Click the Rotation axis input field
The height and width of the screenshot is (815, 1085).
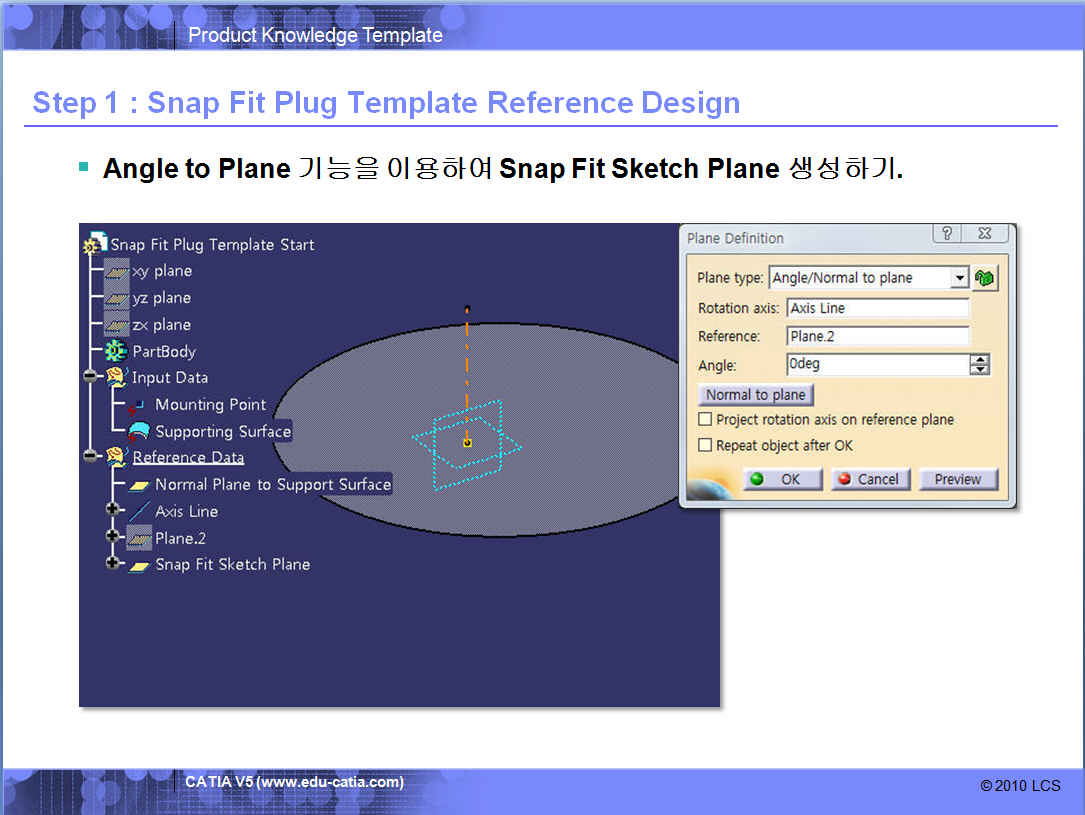click(x=878, y=308)
